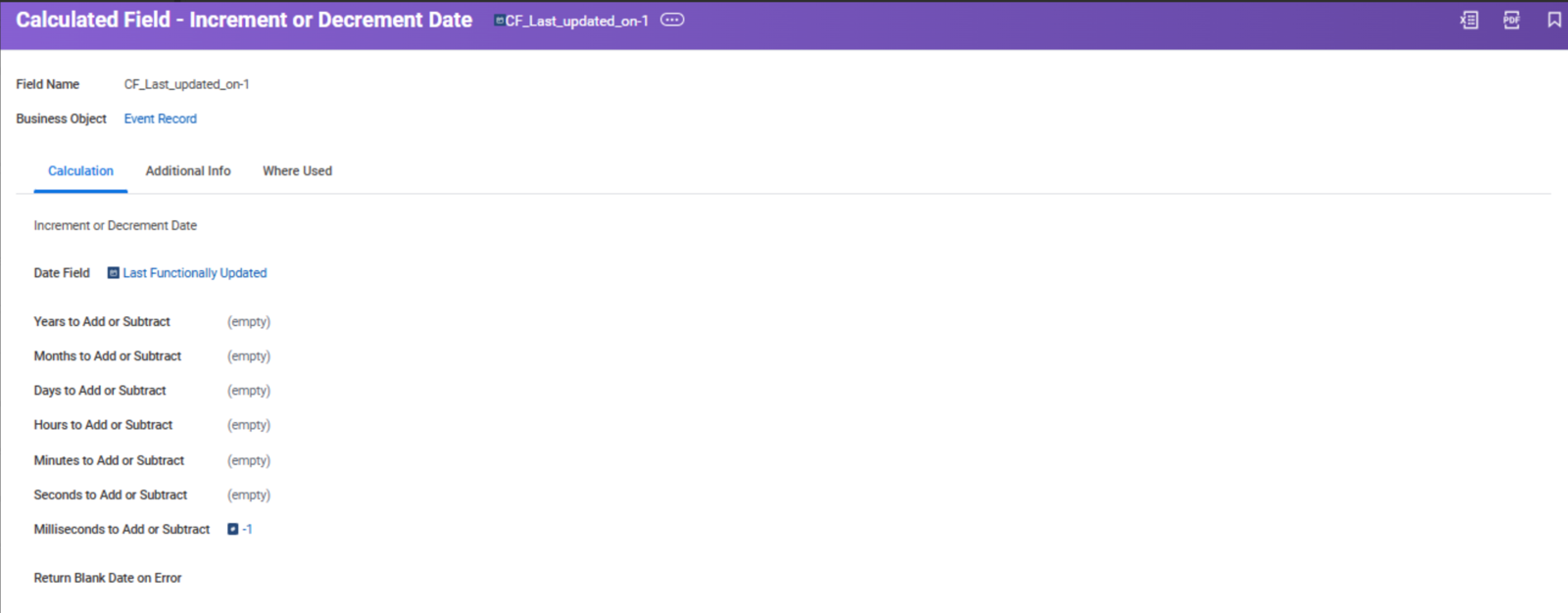Click Minutes to Add or Subtract label
This screenshot has width=1568, height=613.
tap(109, 460)
